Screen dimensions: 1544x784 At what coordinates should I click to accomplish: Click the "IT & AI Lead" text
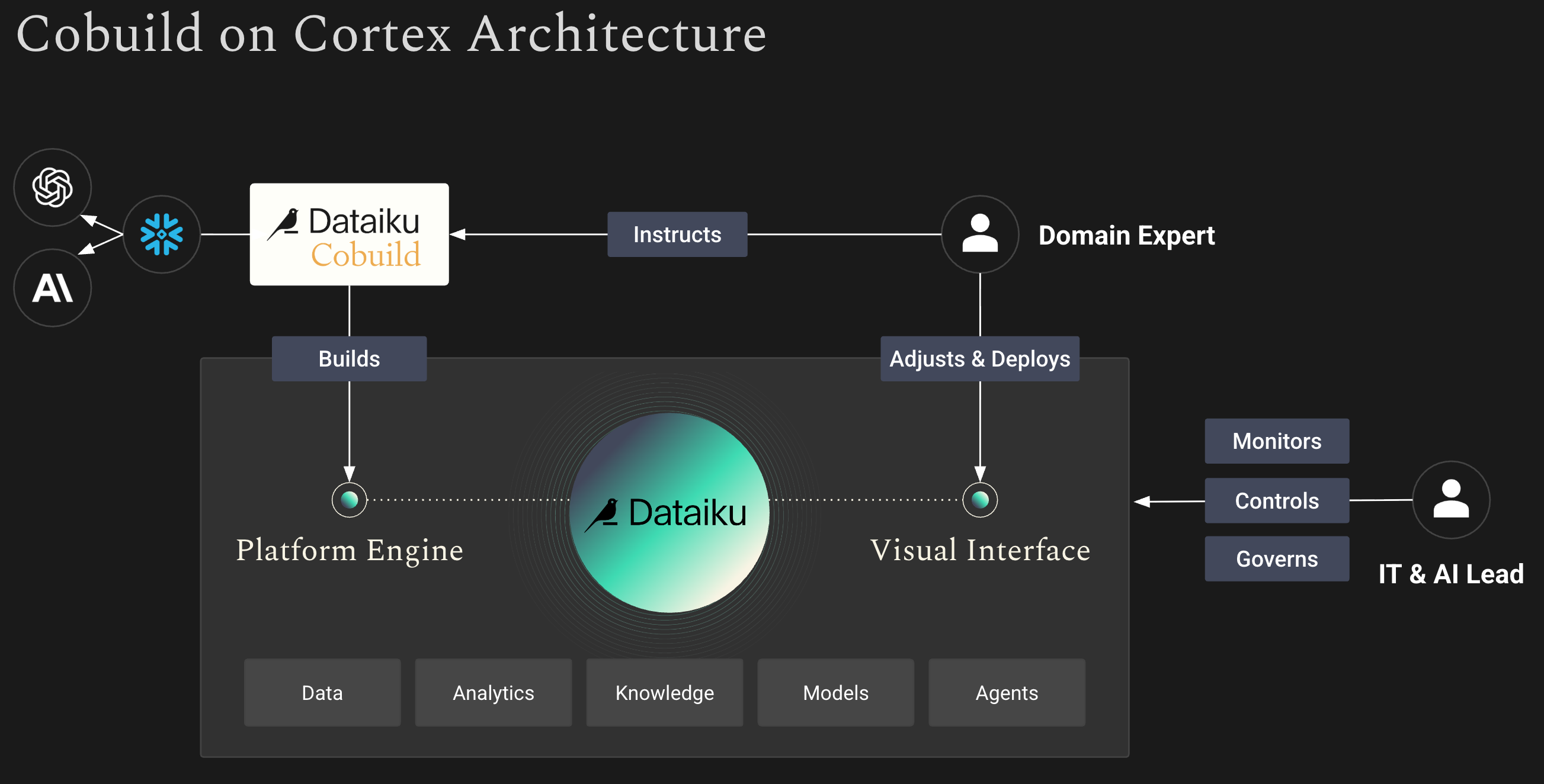[x=1451, y=574]
